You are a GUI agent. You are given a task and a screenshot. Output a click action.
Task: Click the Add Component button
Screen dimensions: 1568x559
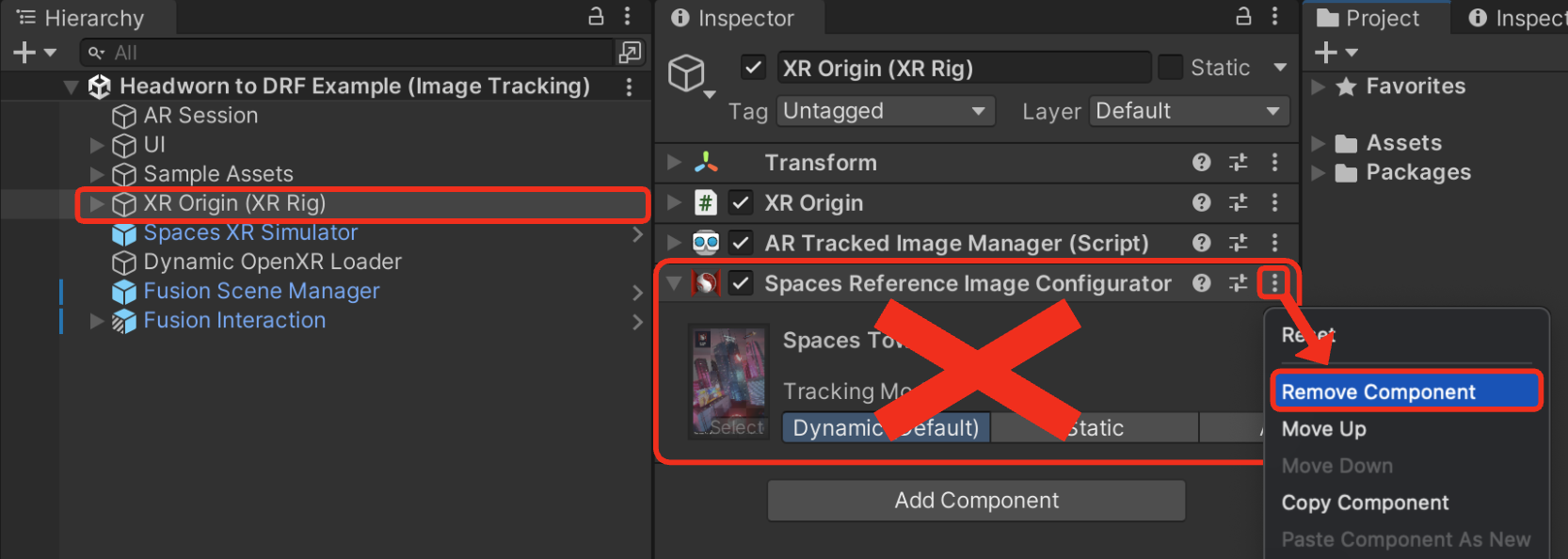977,501
